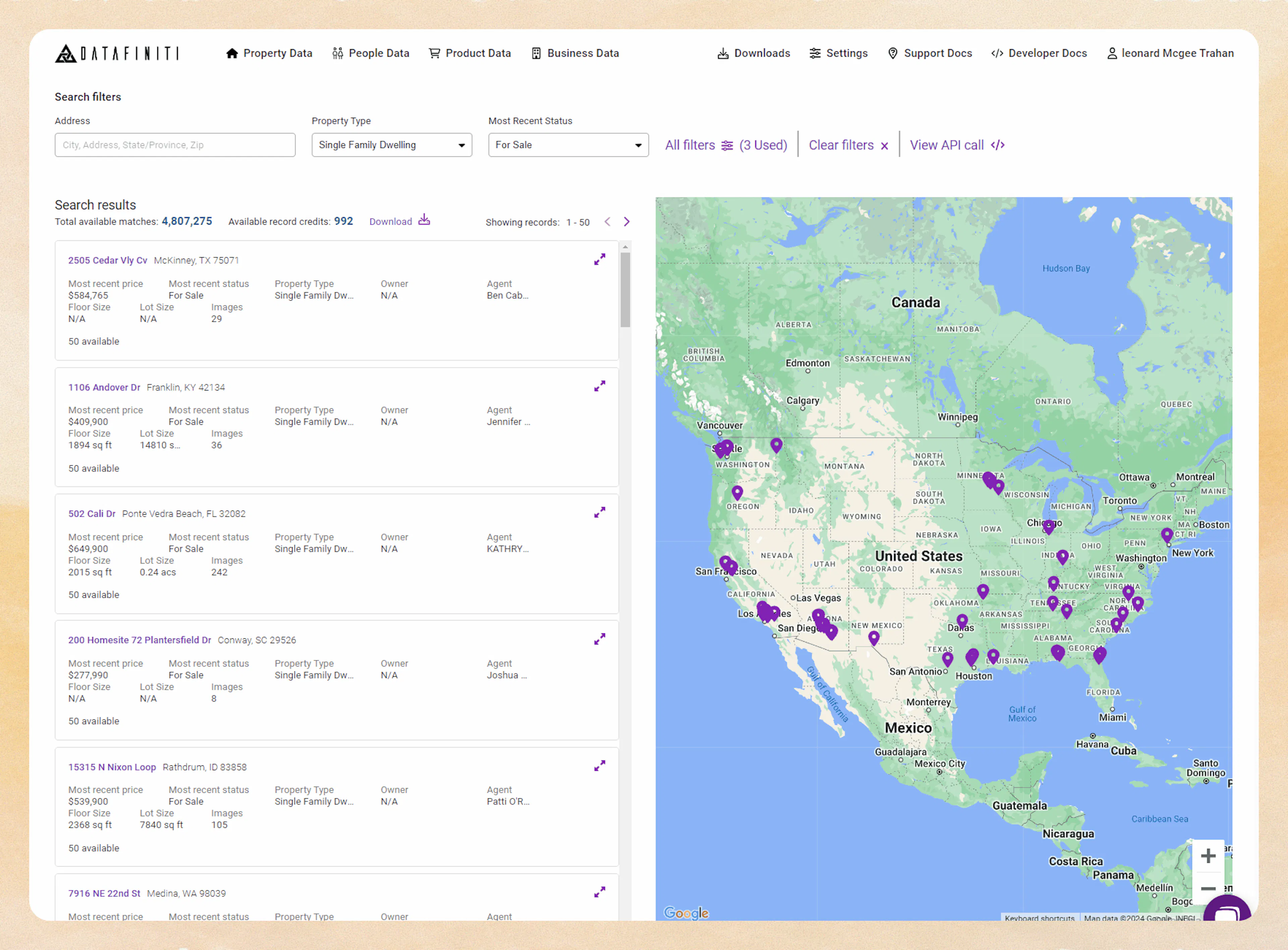Screen dimensions: 1288x950
Task: Expand the 502 Cali Dr record details
Action: [x=600, y=512]
